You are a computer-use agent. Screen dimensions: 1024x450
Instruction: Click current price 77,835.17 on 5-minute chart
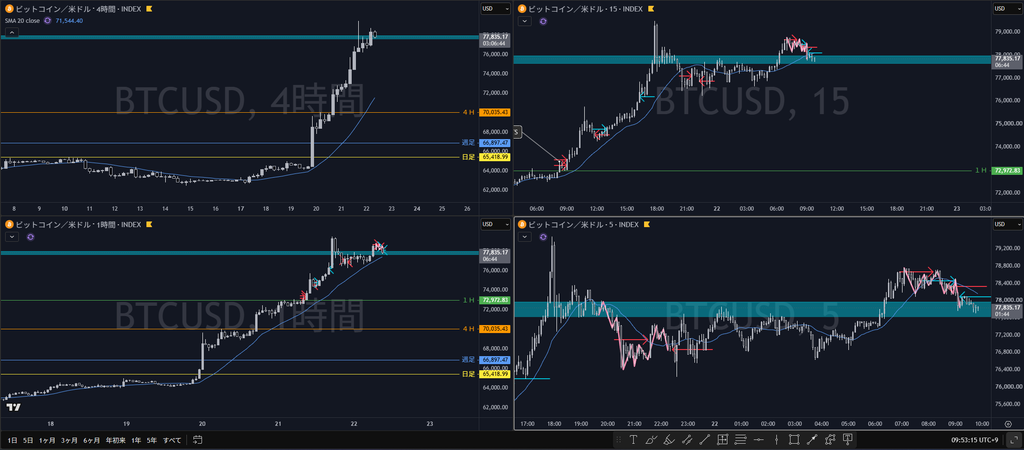pyautogui.click(x=1006, y=307)
